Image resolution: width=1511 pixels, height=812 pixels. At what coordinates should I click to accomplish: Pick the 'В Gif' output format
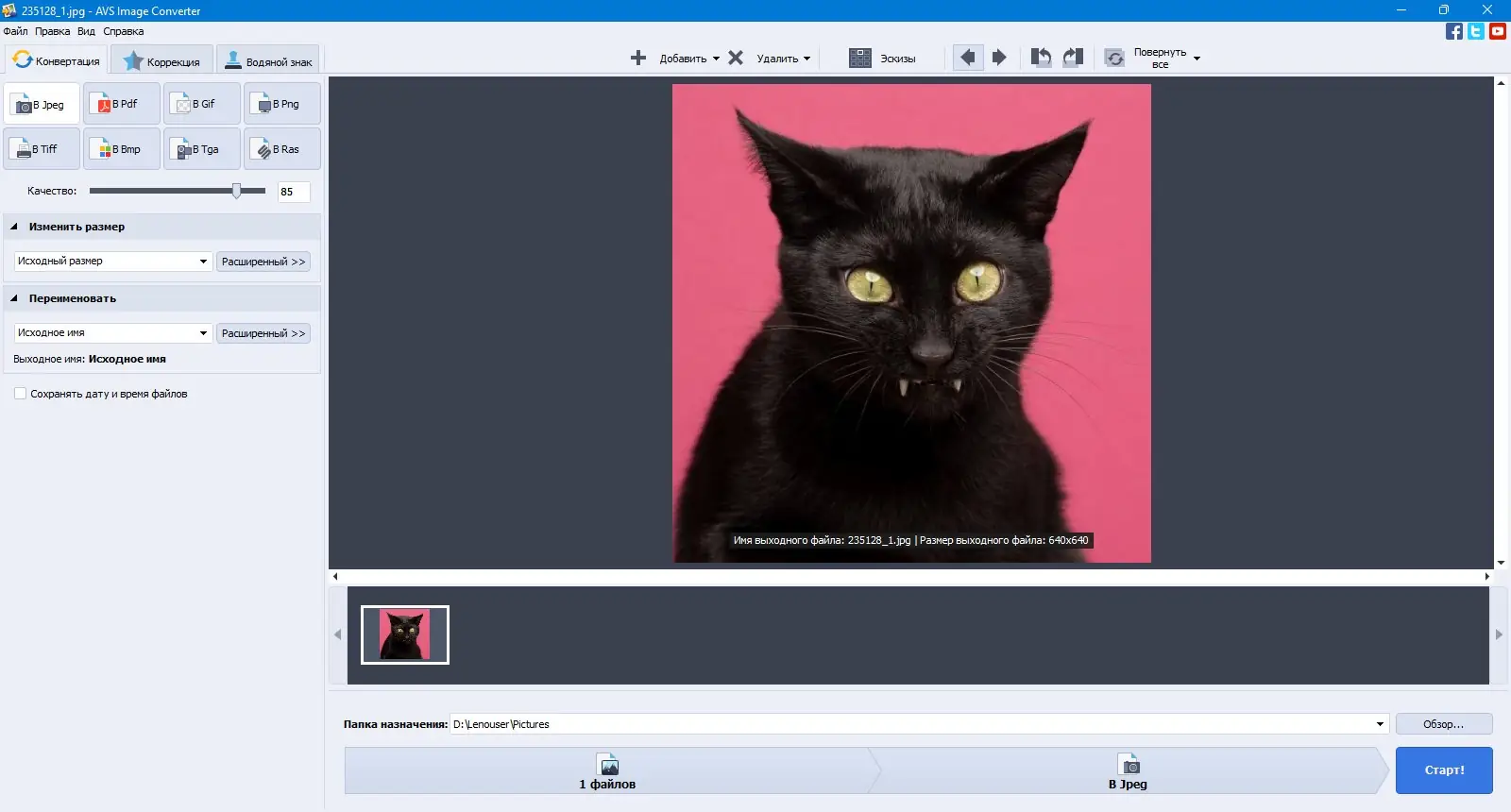tap(202, 104)
